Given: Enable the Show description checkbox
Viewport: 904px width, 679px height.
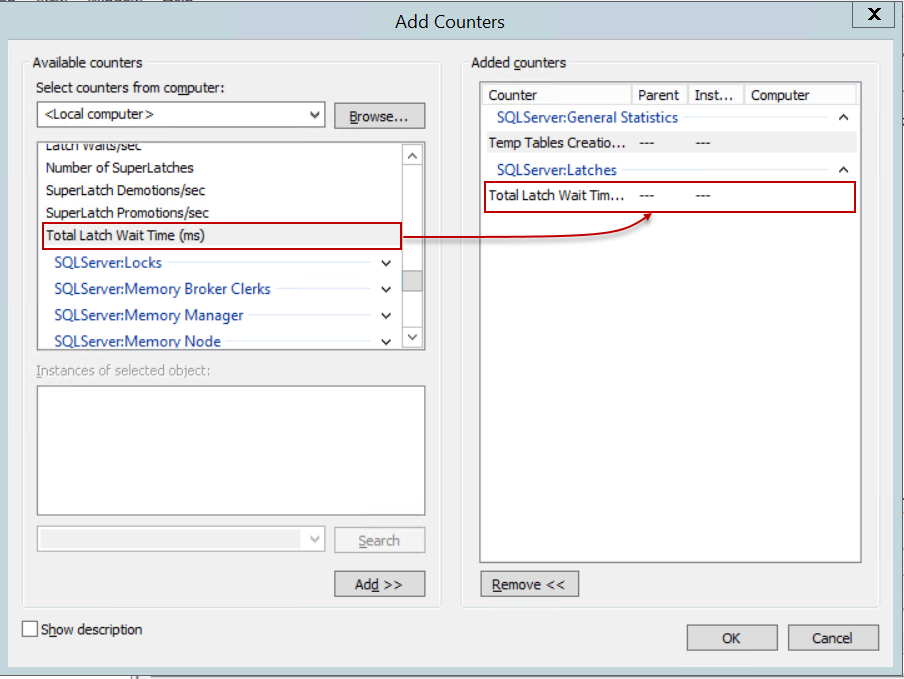Looking at the screenshot, I should [30, 629].
